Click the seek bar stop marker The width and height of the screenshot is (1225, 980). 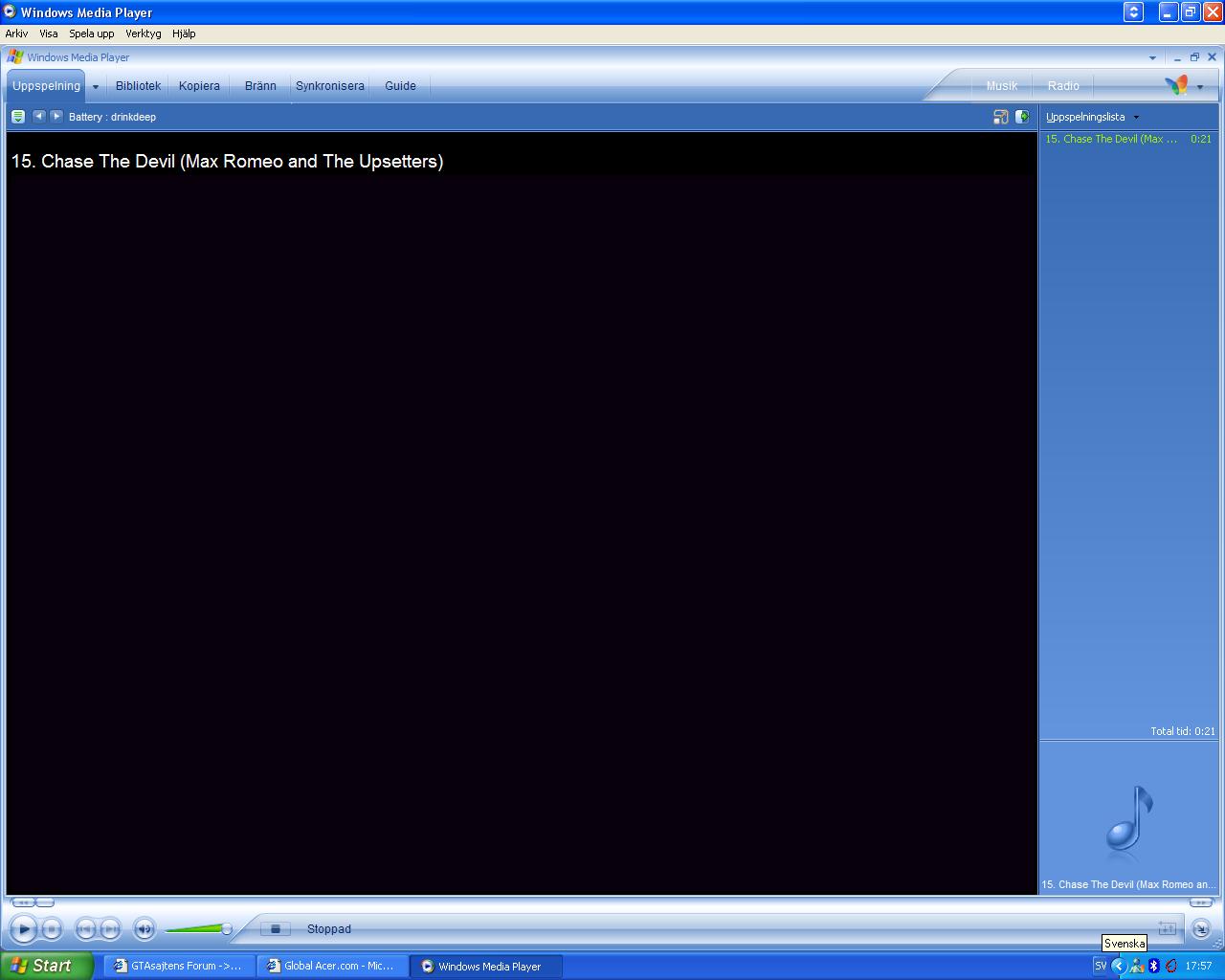[275, 928]
